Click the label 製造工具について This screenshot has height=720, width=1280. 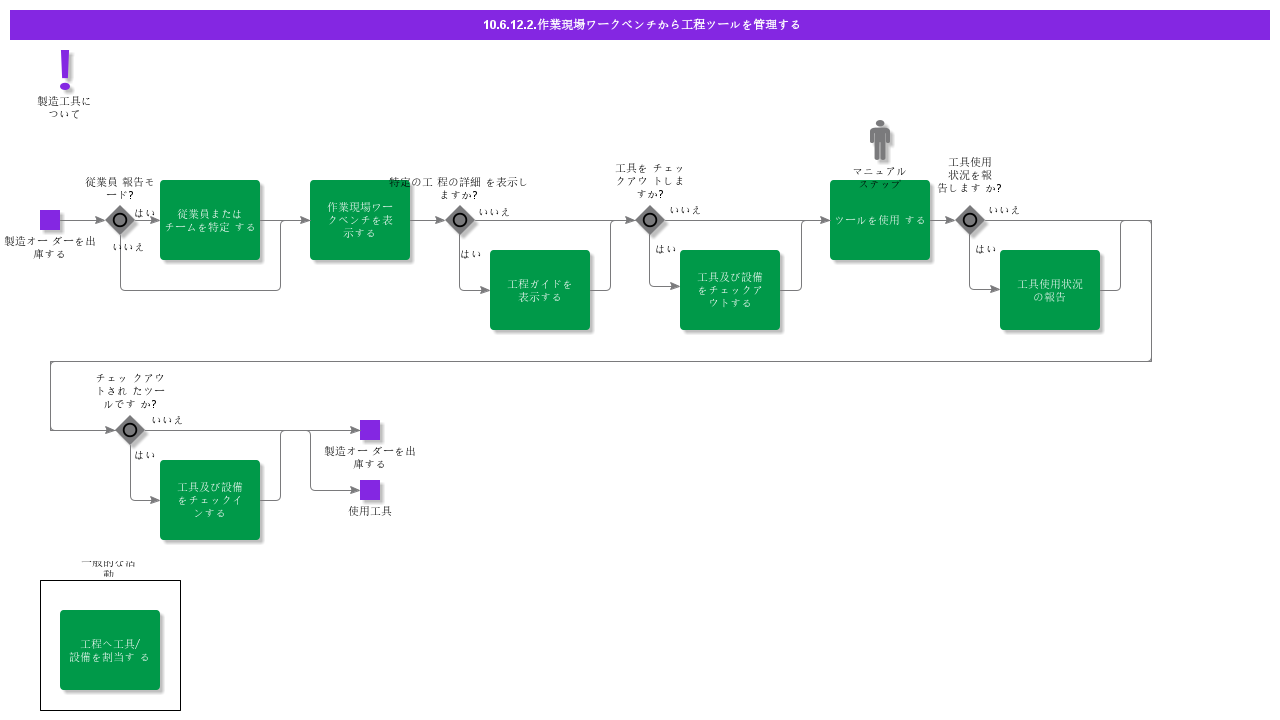pos(64,107)
